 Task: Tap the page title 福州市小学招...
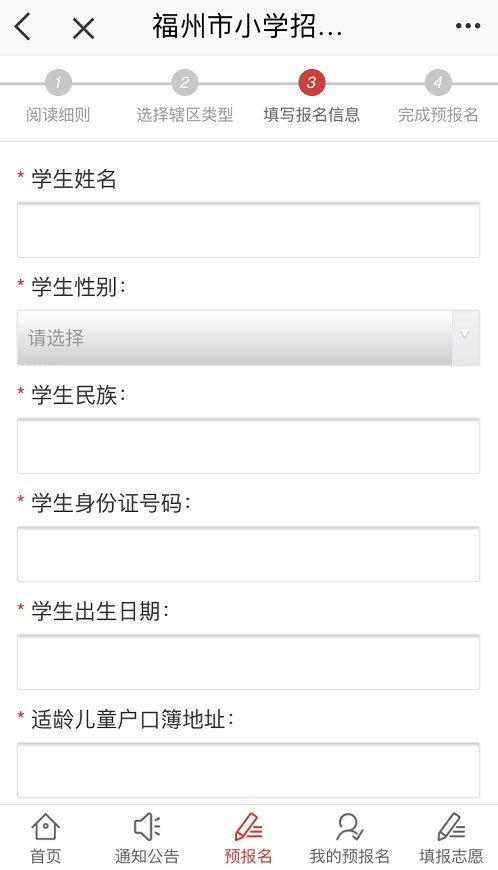tap(247, 26)
